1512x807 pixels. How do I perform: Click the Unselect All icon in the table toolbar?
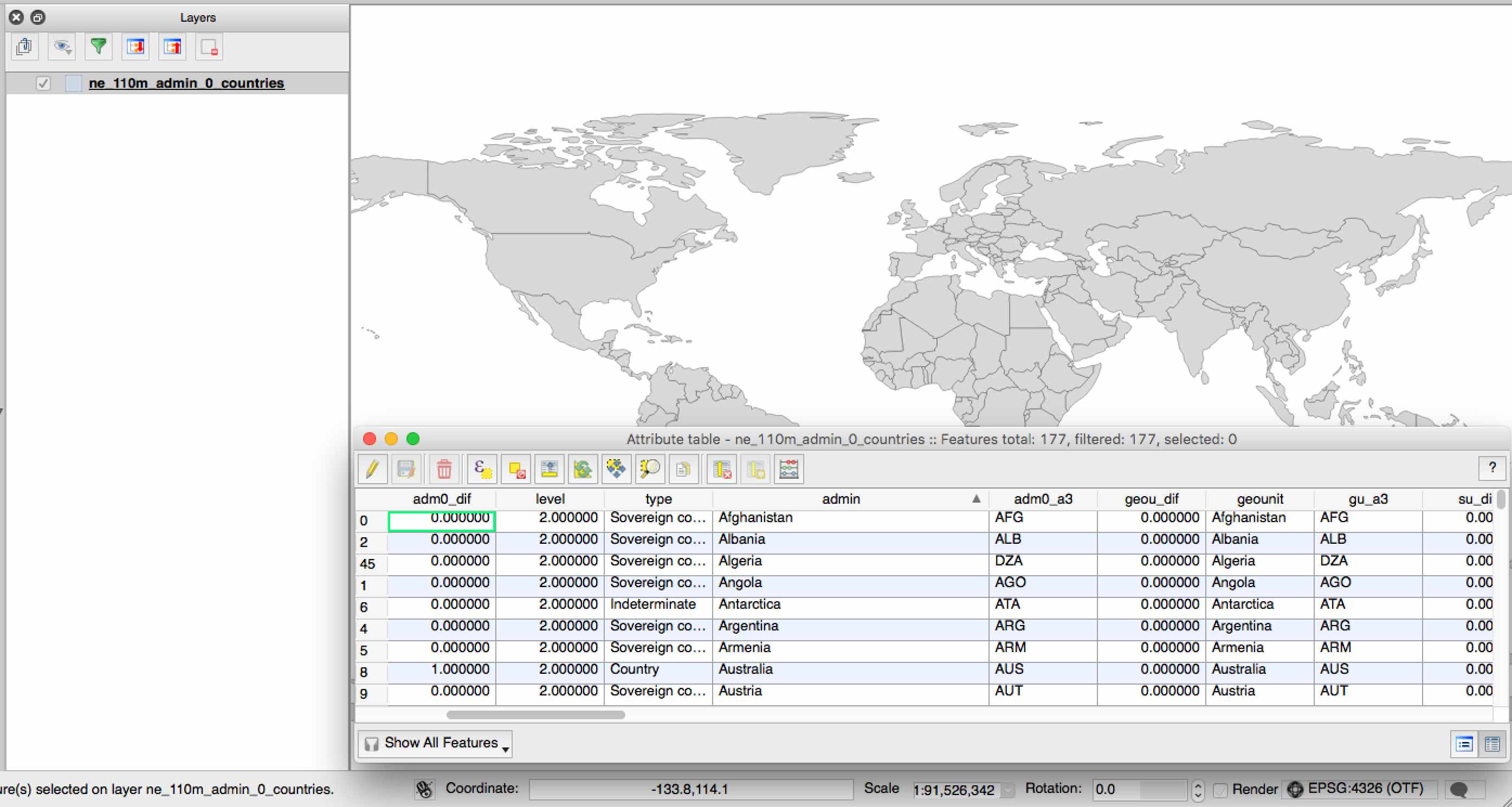516,469
